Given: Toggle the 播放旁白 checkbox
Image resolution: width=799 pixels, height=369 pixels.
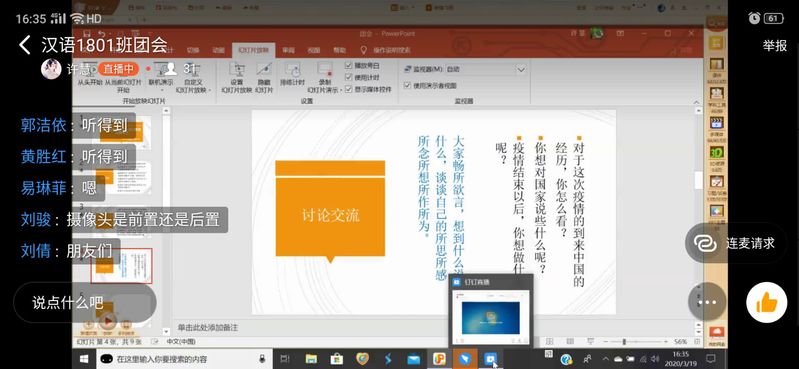Looking at the screenshot, I should 349,65.
